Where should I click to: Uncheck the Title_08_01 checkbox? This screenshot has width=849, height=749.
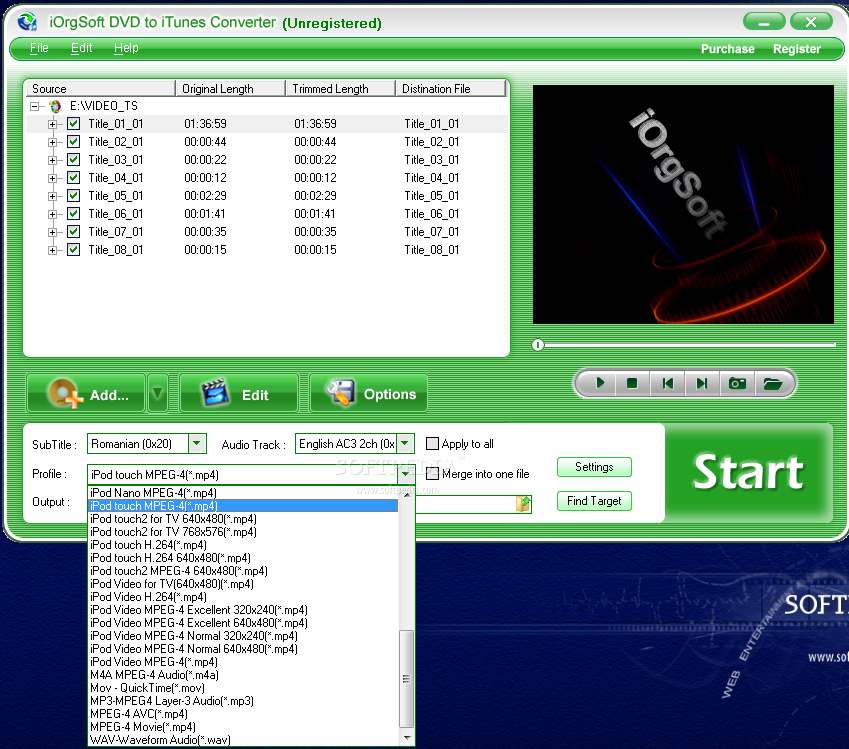click(74, 250)
